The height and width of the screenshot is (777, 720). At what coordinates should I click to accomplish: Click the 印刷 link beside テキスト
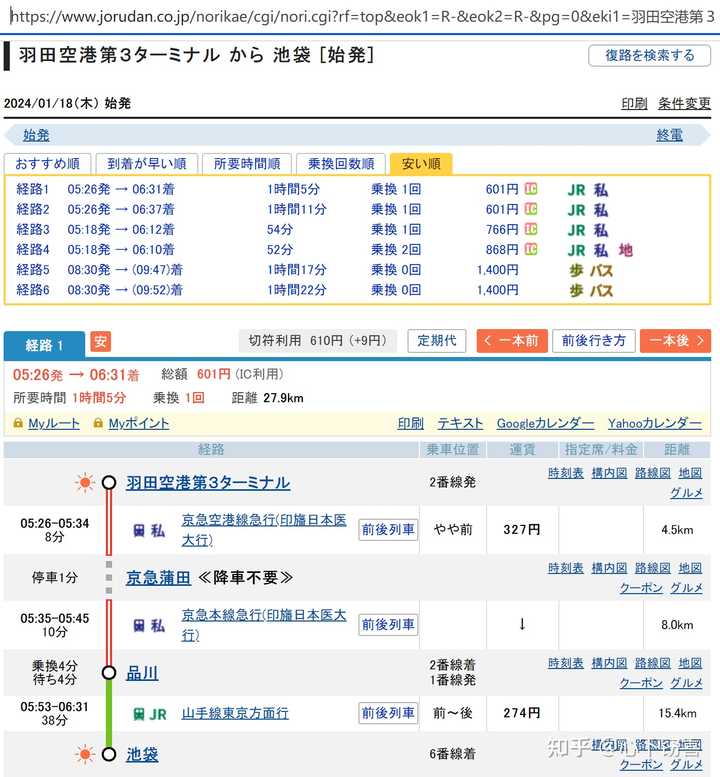411,424
